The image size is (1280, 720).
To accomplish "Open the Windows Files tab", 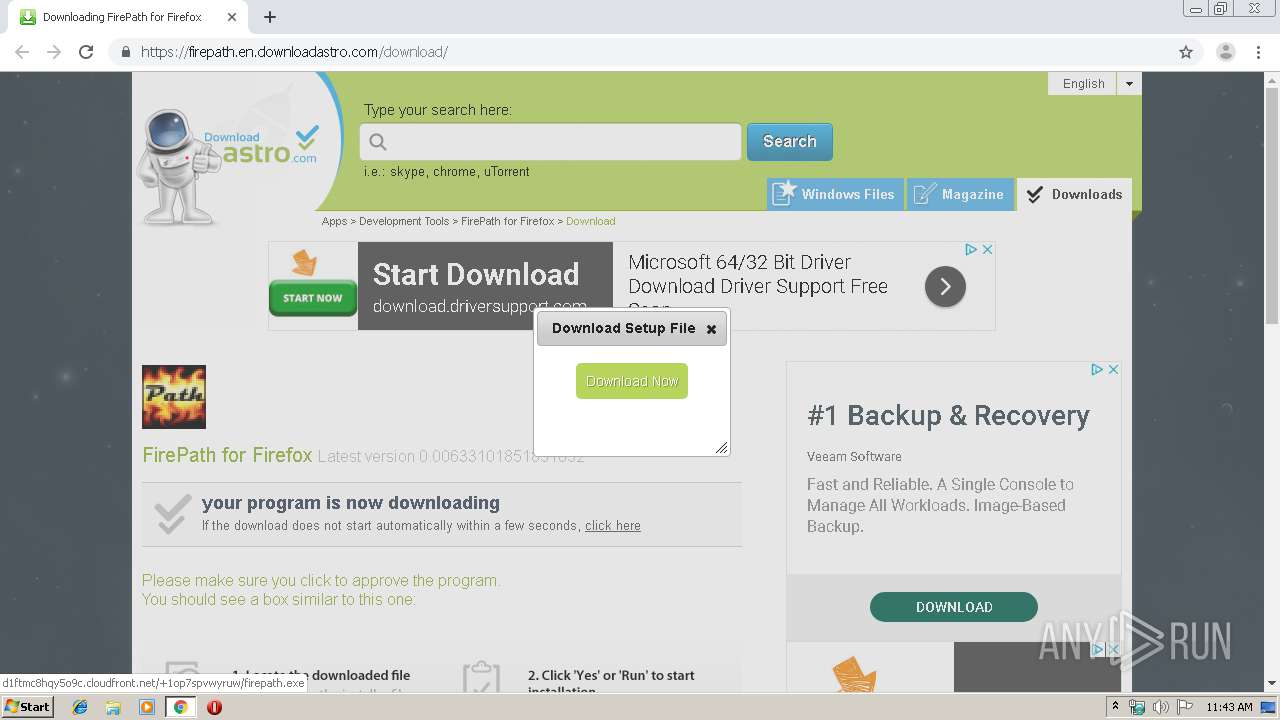I will pos(835,194).
